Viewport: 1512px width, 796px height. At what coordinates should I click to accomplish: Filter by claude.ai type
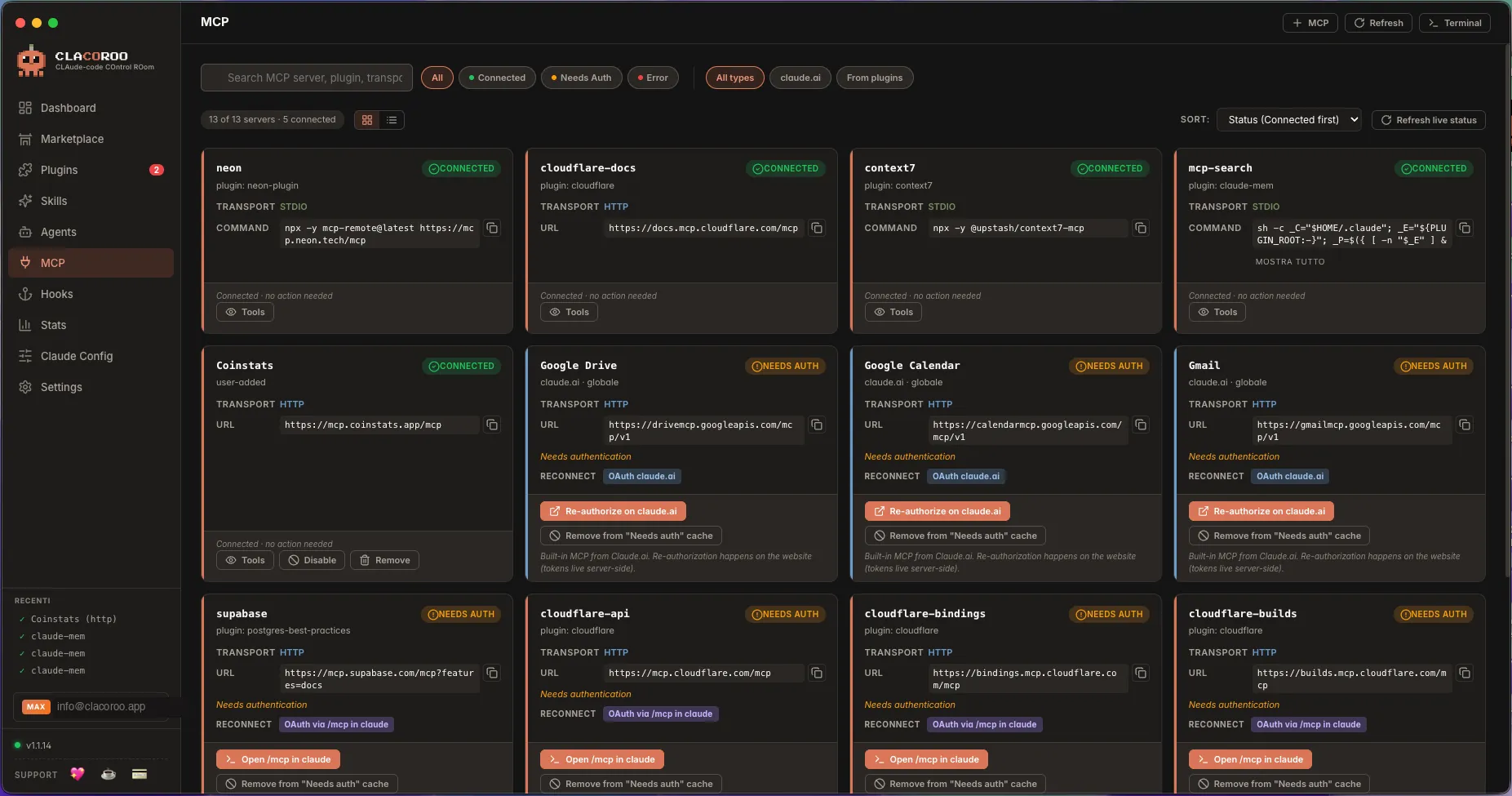point(800,78)
